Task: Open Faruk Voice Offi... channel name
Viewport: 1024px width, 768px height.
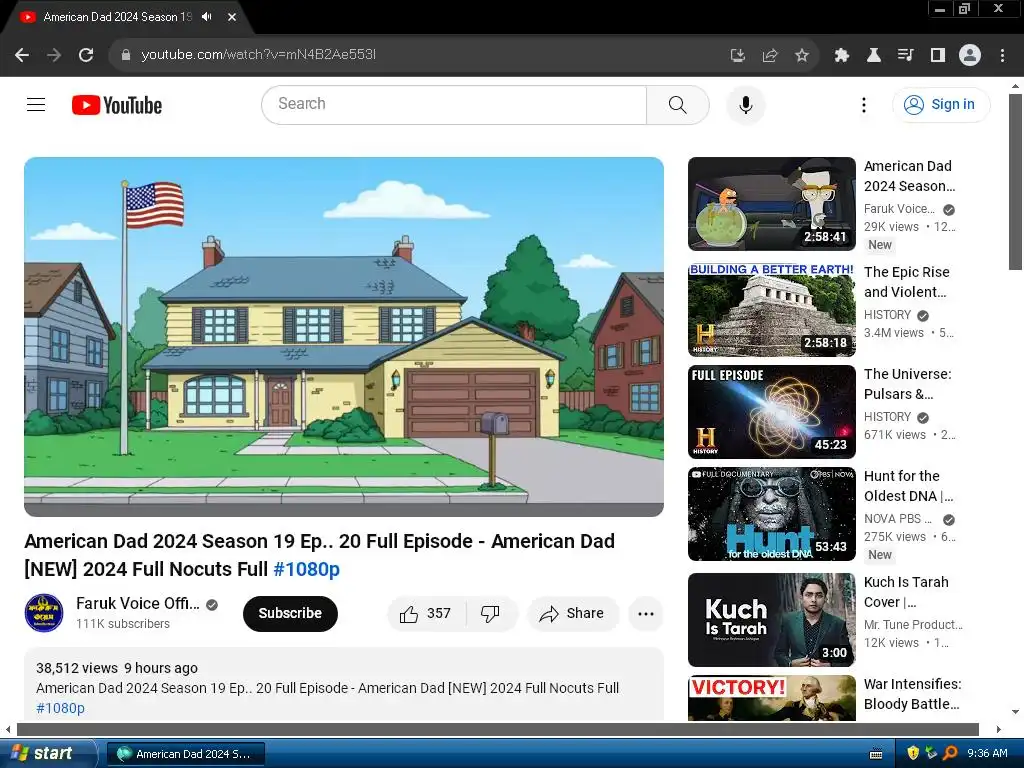Action: pos(138,603)
